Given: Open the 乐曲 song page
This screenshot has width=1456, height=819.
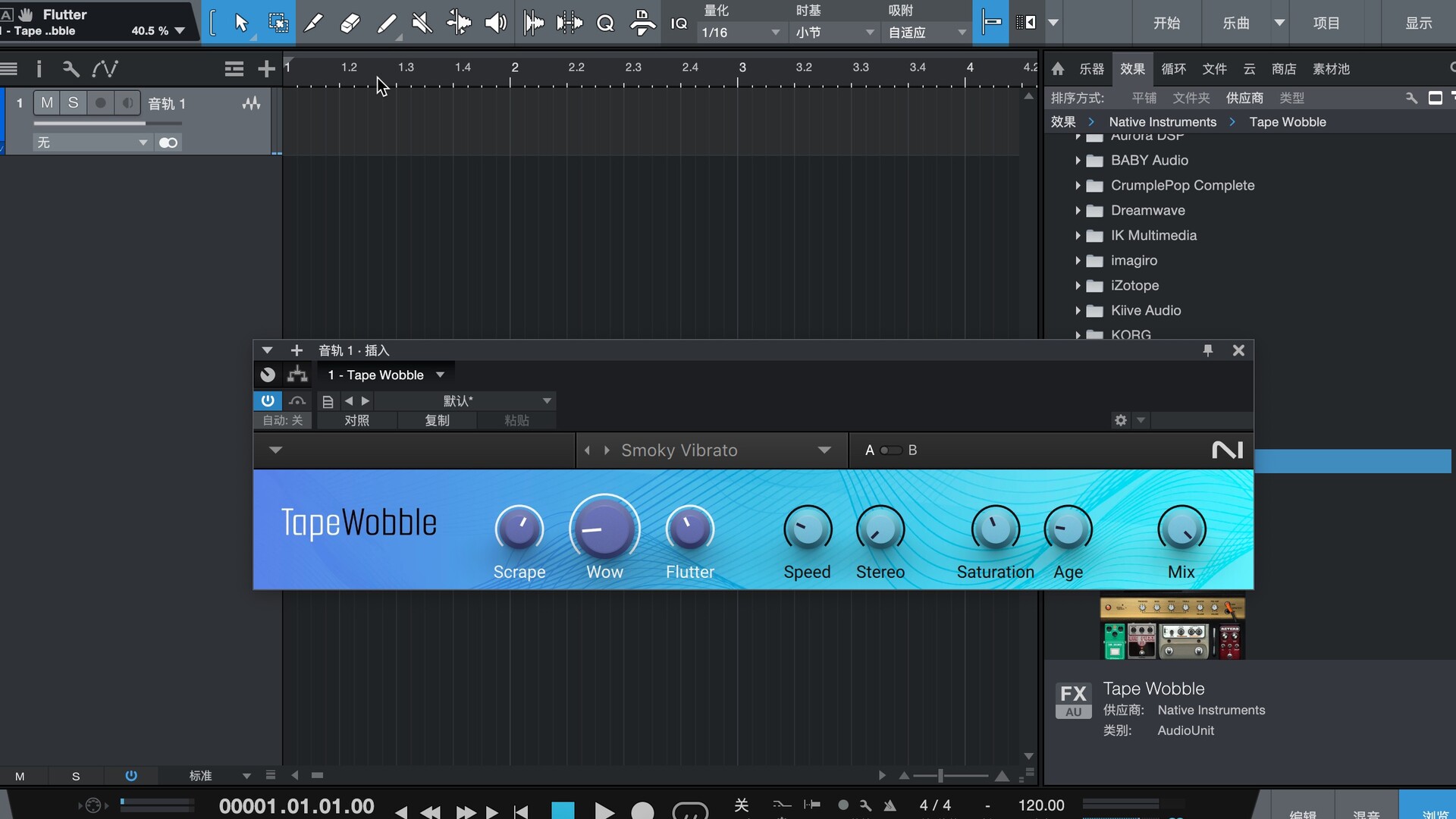Looking at the screenshot, I should pyautogui.click(x=1236, y=23).
